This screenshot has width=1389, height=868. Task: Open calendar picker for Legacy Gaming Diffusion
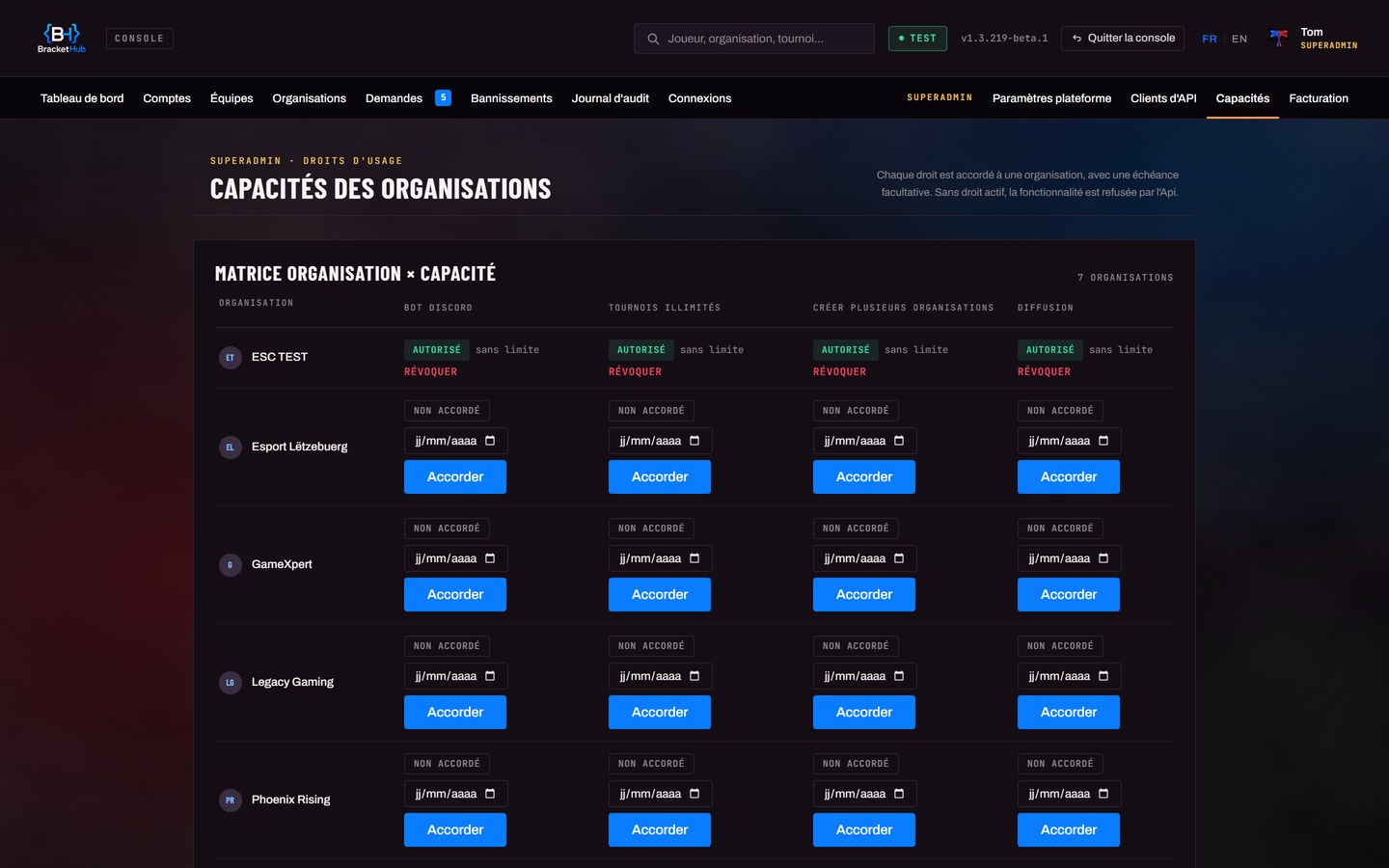pos(1103,676)
